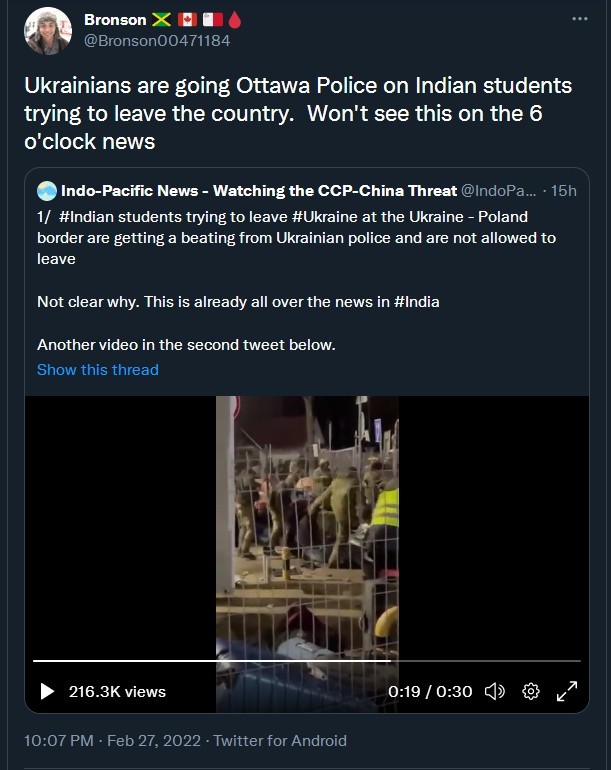Click the main tweet text about Ottawa Police
The image size is (611, 770).
tap(298, 113)
